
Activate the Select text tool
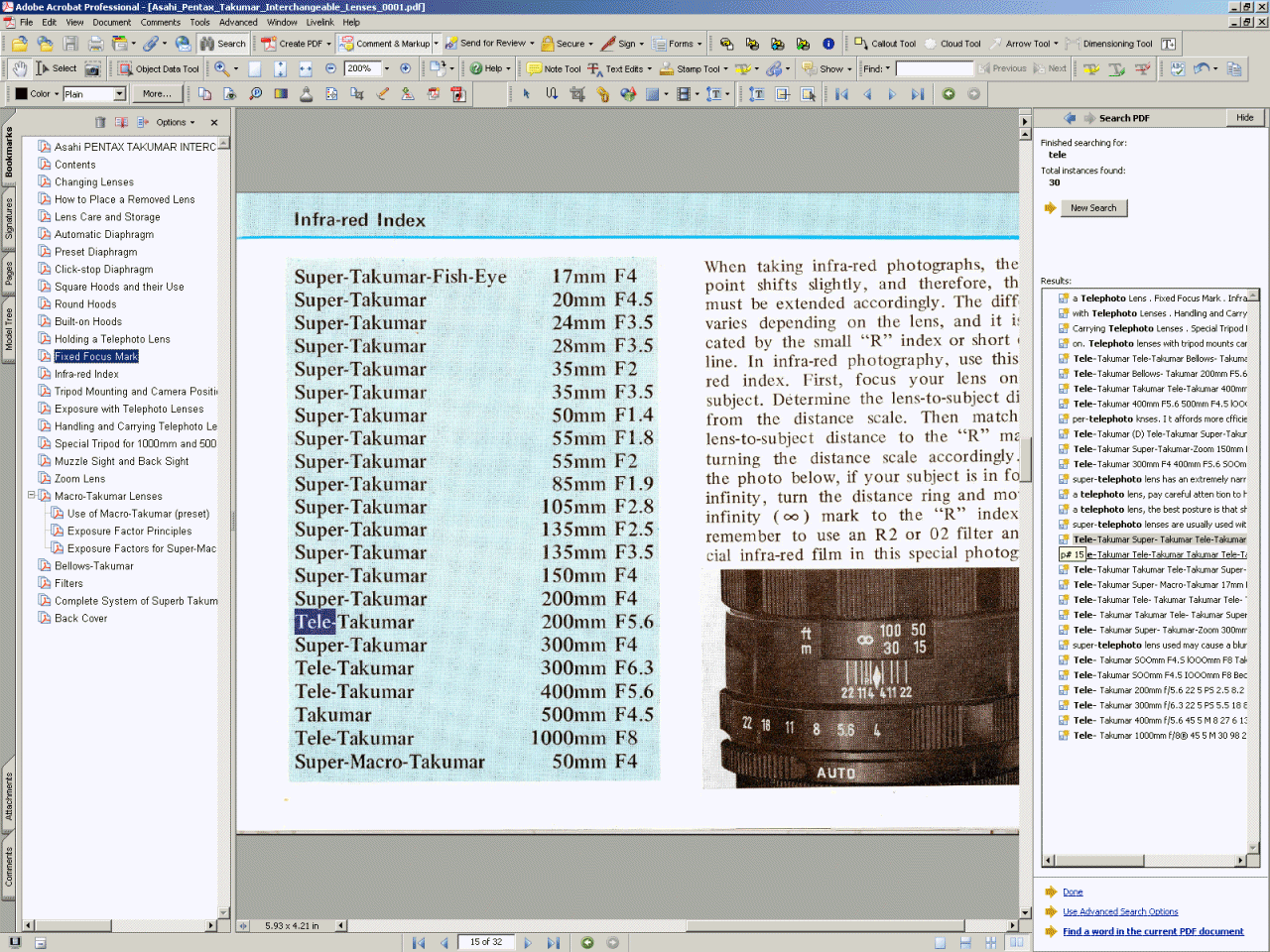click(57, 68)
